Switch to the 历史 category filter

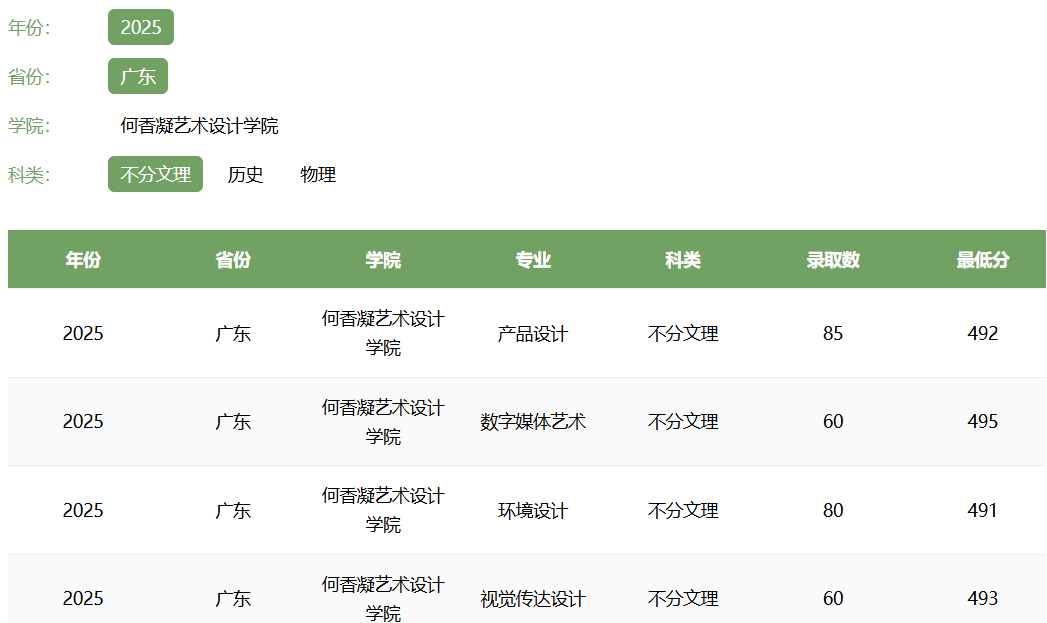(x=245, y=174)
